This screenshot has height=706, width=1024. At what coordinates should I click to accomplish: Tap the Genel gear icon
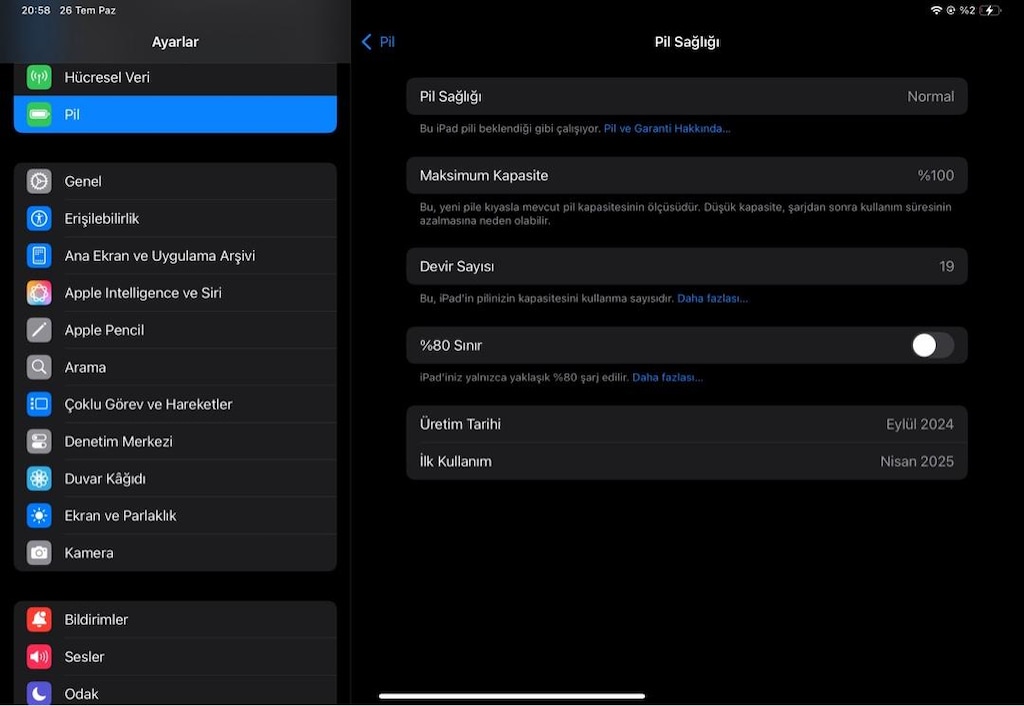[39, 181]
